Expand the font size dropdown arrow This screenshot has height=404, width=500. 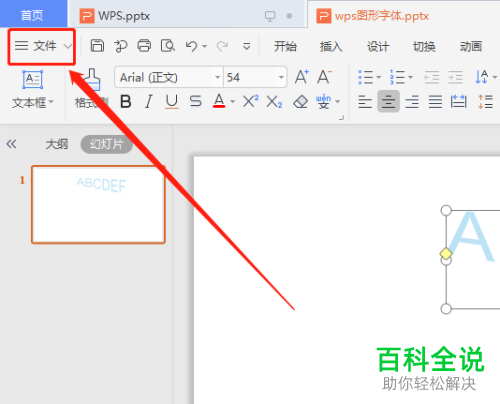click(281, 78)
